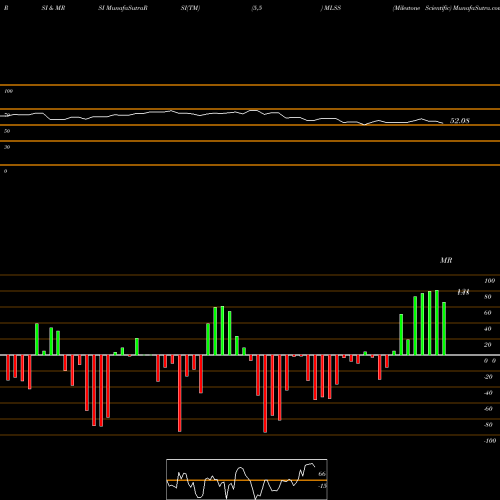Click the '(5,5' parameter text in the header

point(257,8)
